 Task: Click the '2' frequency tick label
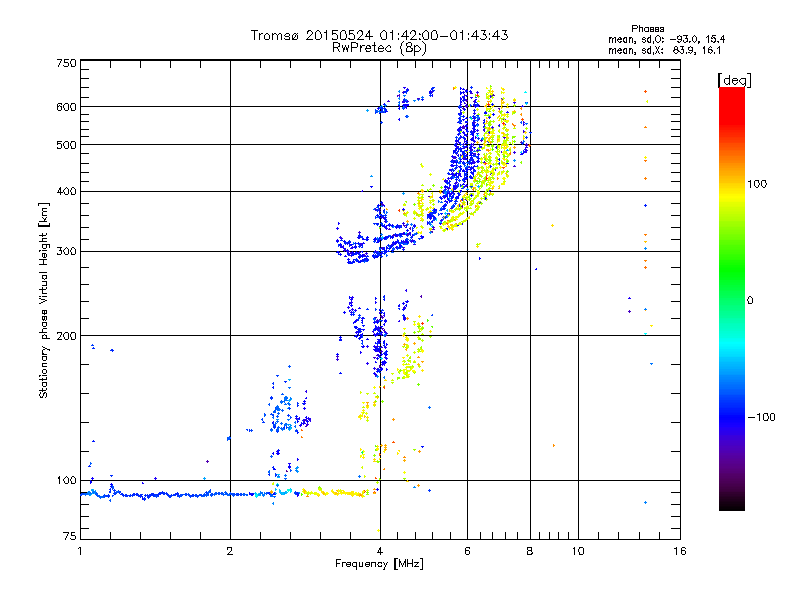[230, 551]
